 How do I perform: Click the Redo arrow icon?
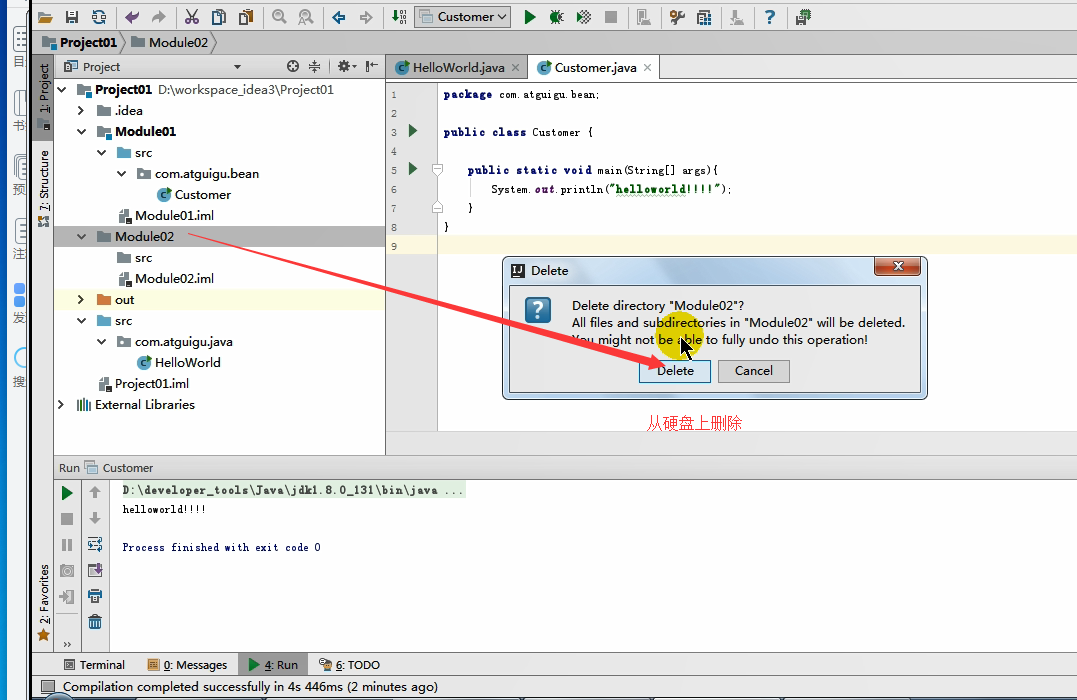[159, 17]
